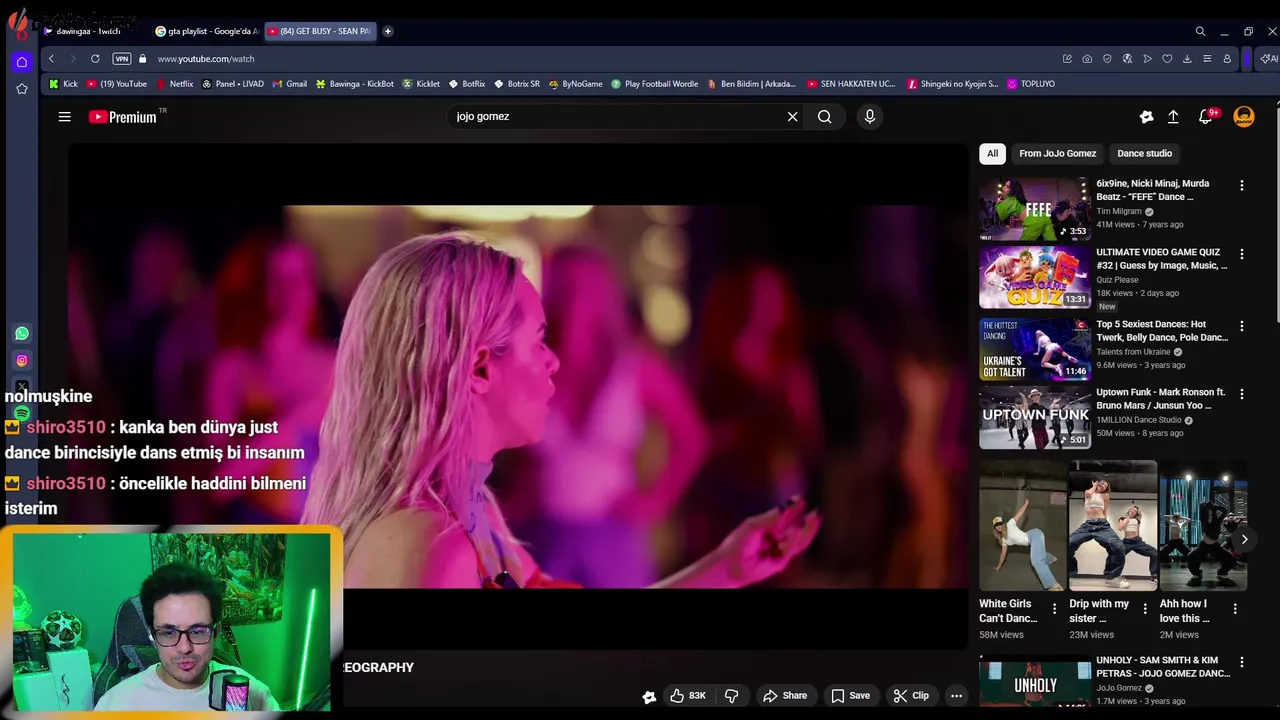This screenshot has height=720, width=1280.
Task: Filter by Dance studio chip
Action: click(x=1144, y=153)
